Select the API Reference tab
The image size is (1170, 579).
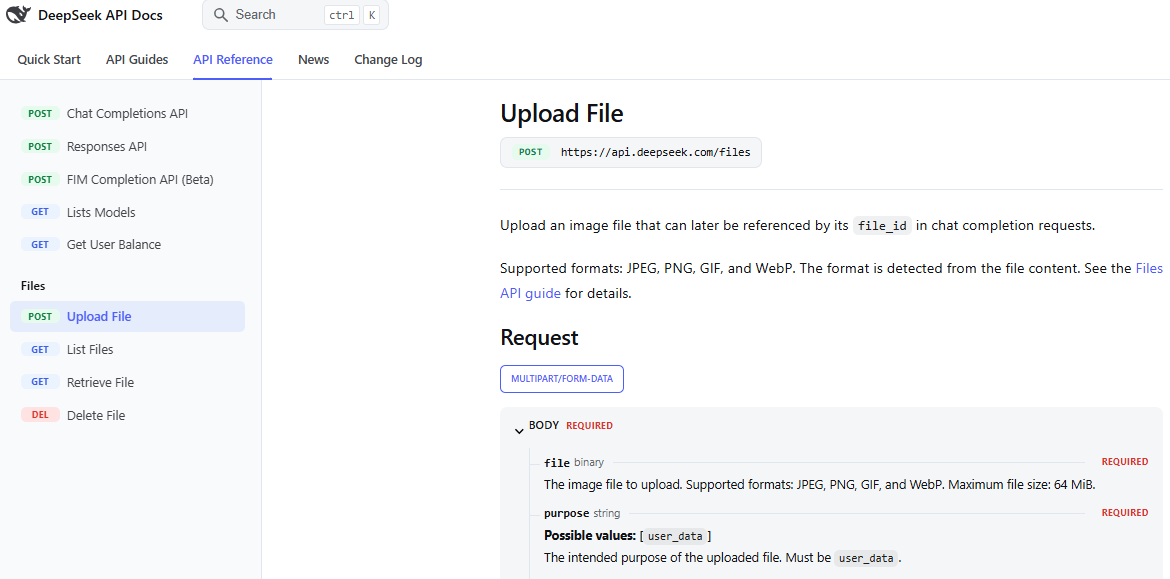pyautogui.click(x=233, y=60)
